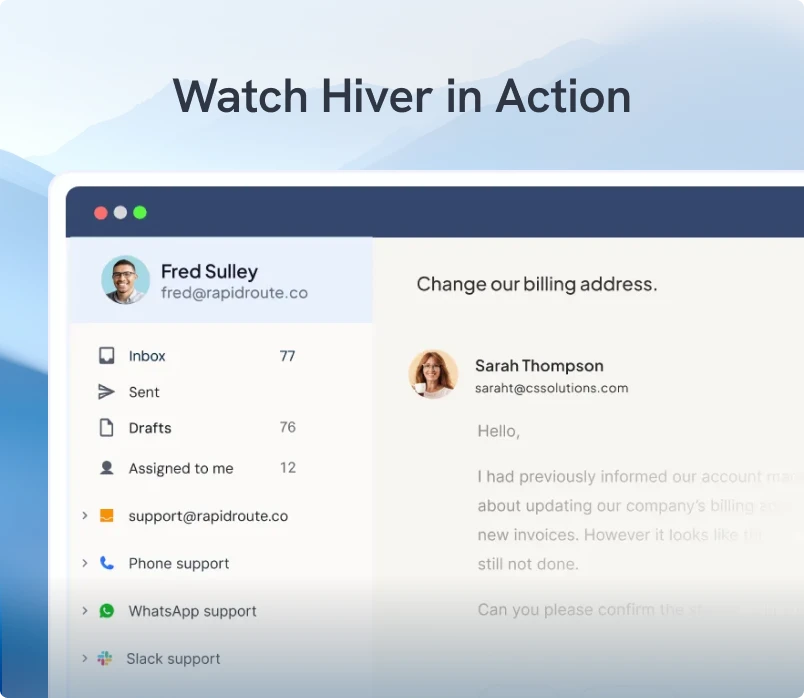Screen dimensions: 804x698
Task: Click the blue Phone support icon
Action: click(106, 563)
